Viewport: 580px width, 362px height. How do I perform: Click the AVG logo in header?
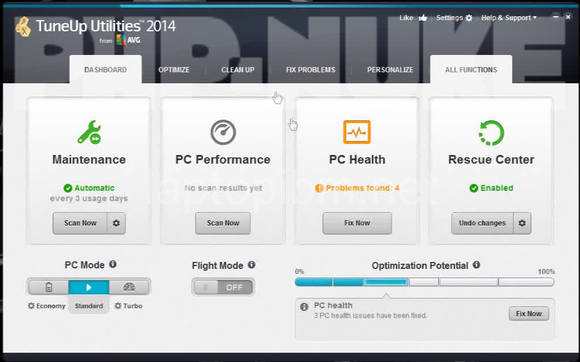tap(128, 40)
